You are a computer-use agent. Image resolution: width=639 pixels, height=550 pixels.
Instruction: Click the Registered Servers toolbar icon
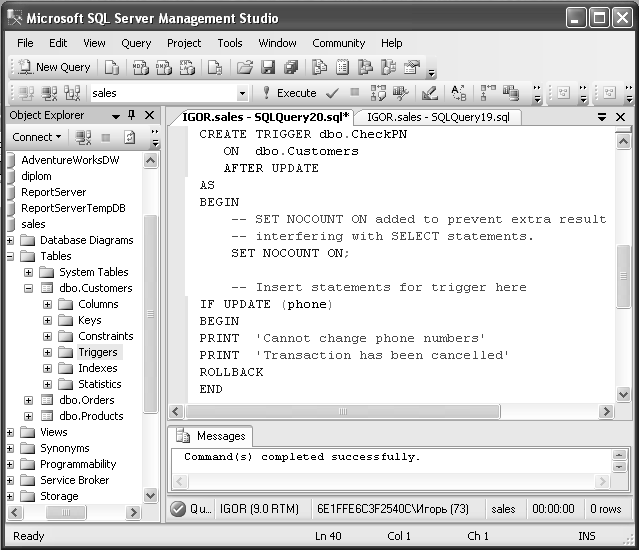319,67
